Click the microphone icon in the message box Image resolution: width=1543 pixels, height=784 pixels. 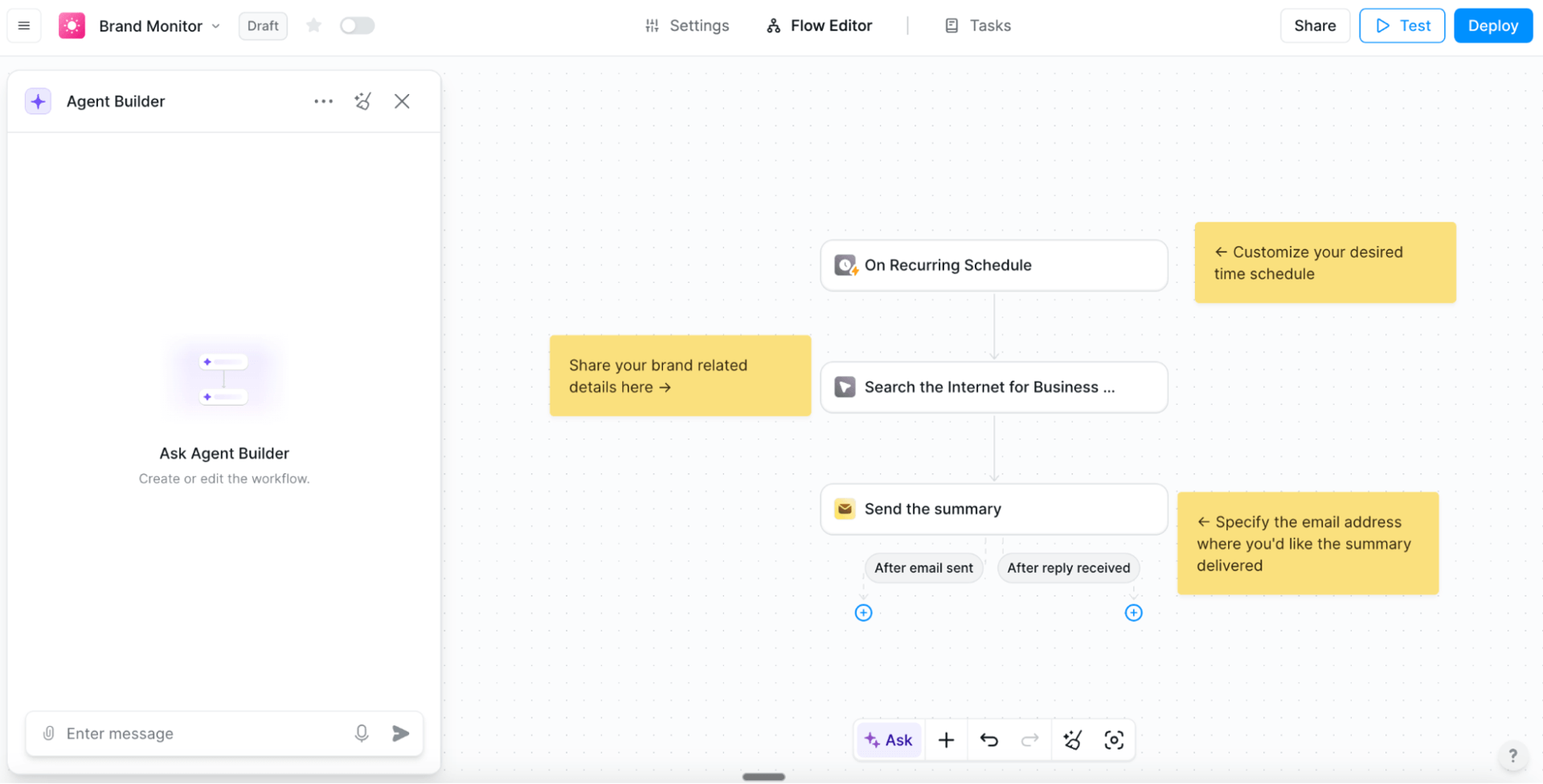coord(361,733)
